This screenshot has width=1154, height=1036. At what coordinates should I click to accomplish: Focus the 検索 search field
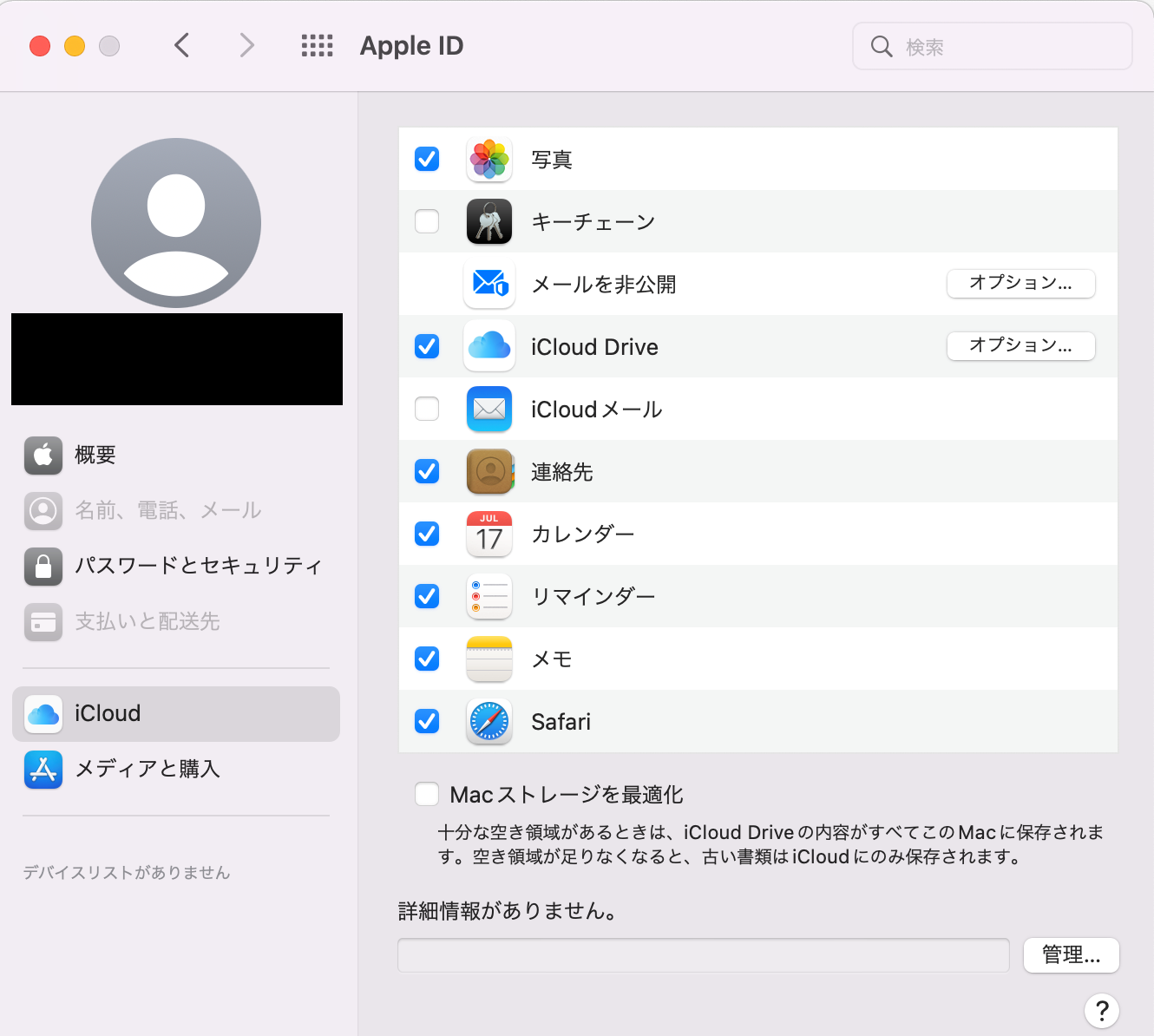993,47
